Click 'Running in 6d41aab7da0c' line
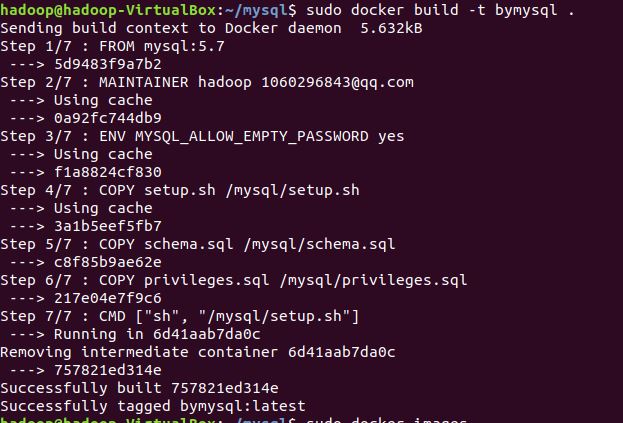Screen dimensions: 623x423 pyautogui.click(x=157, y=334)
